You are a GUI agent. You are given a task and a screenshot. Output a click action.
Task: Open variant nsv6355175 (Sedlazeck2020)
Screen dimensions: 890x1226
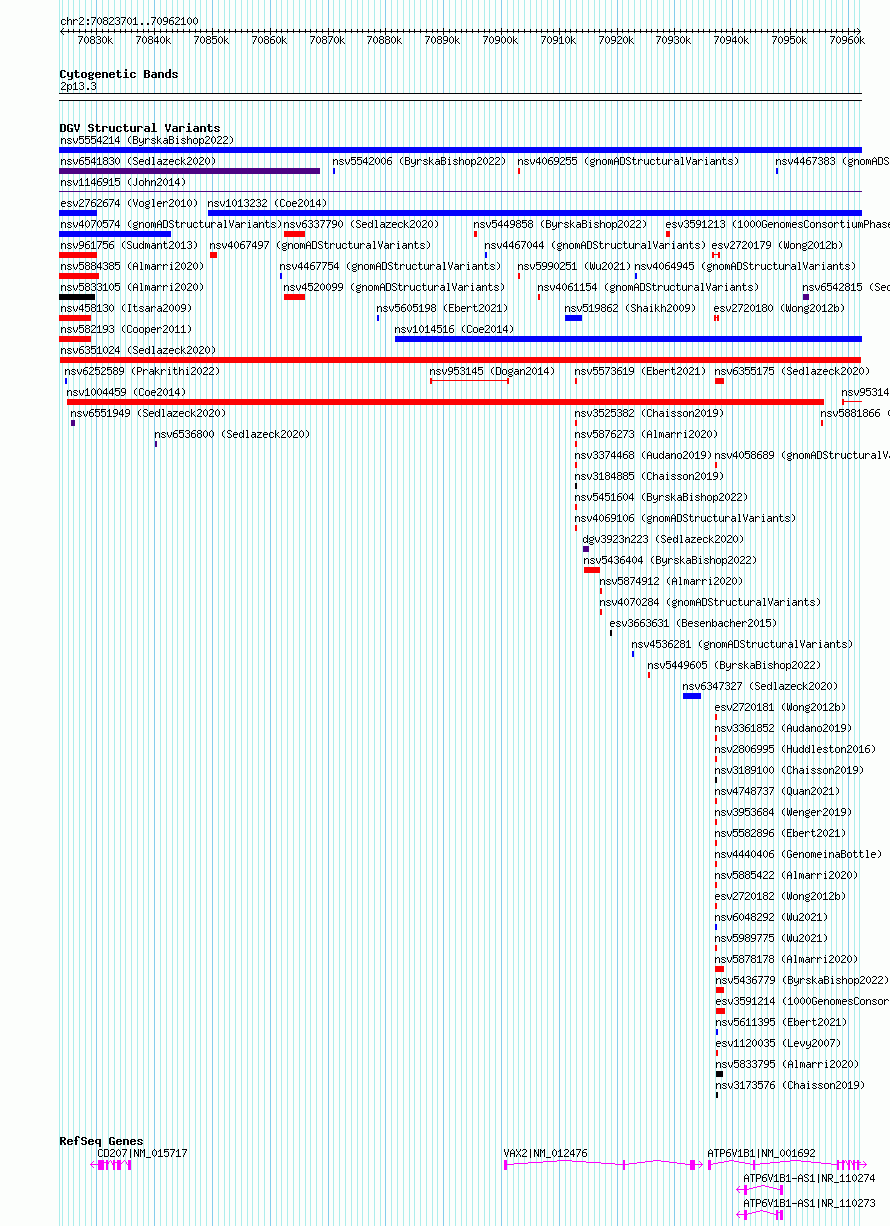click(x=792, y=372)
